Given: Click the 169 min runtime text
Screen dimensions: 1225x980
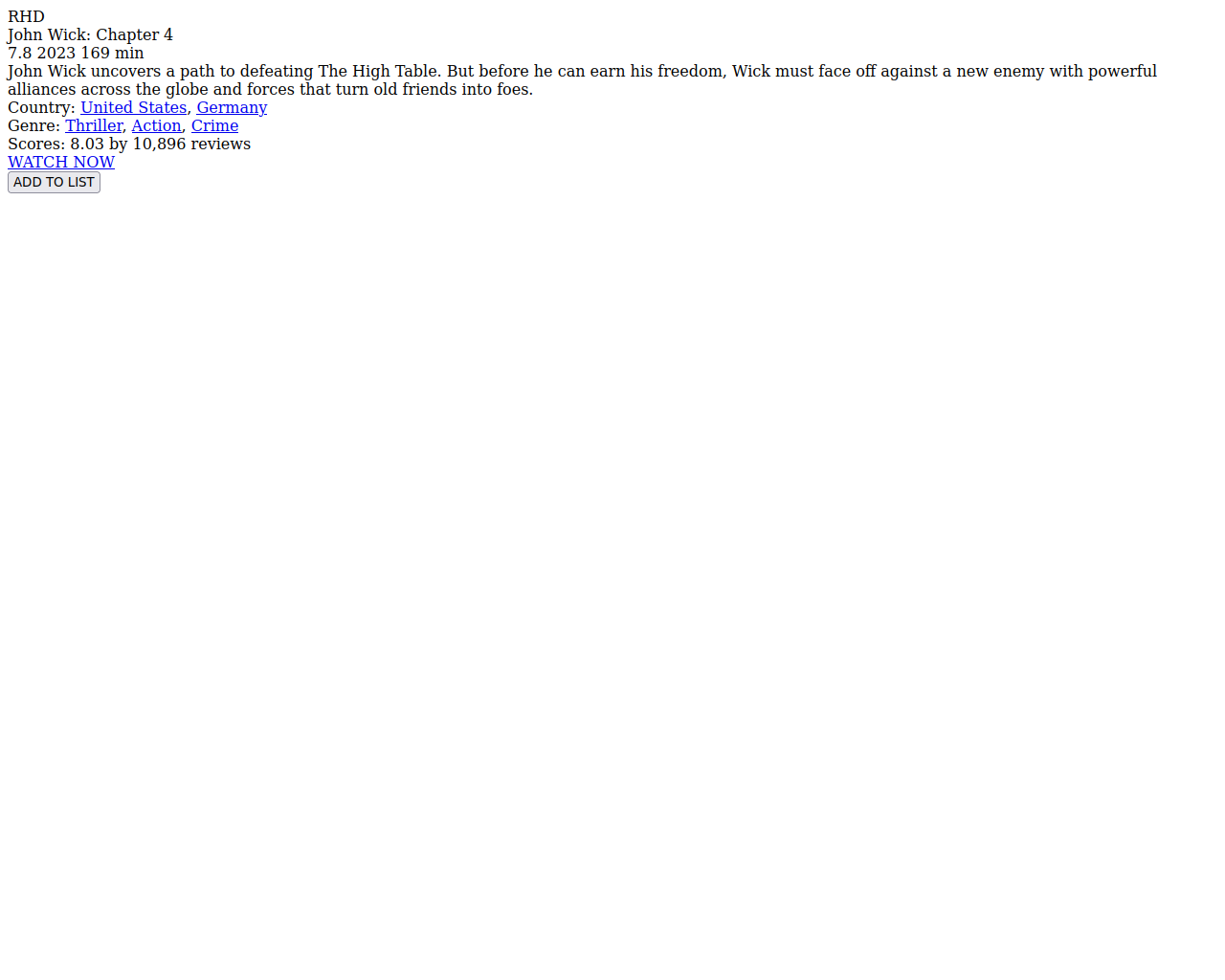Looking at the screenshot, I should (x=112, y=54).
